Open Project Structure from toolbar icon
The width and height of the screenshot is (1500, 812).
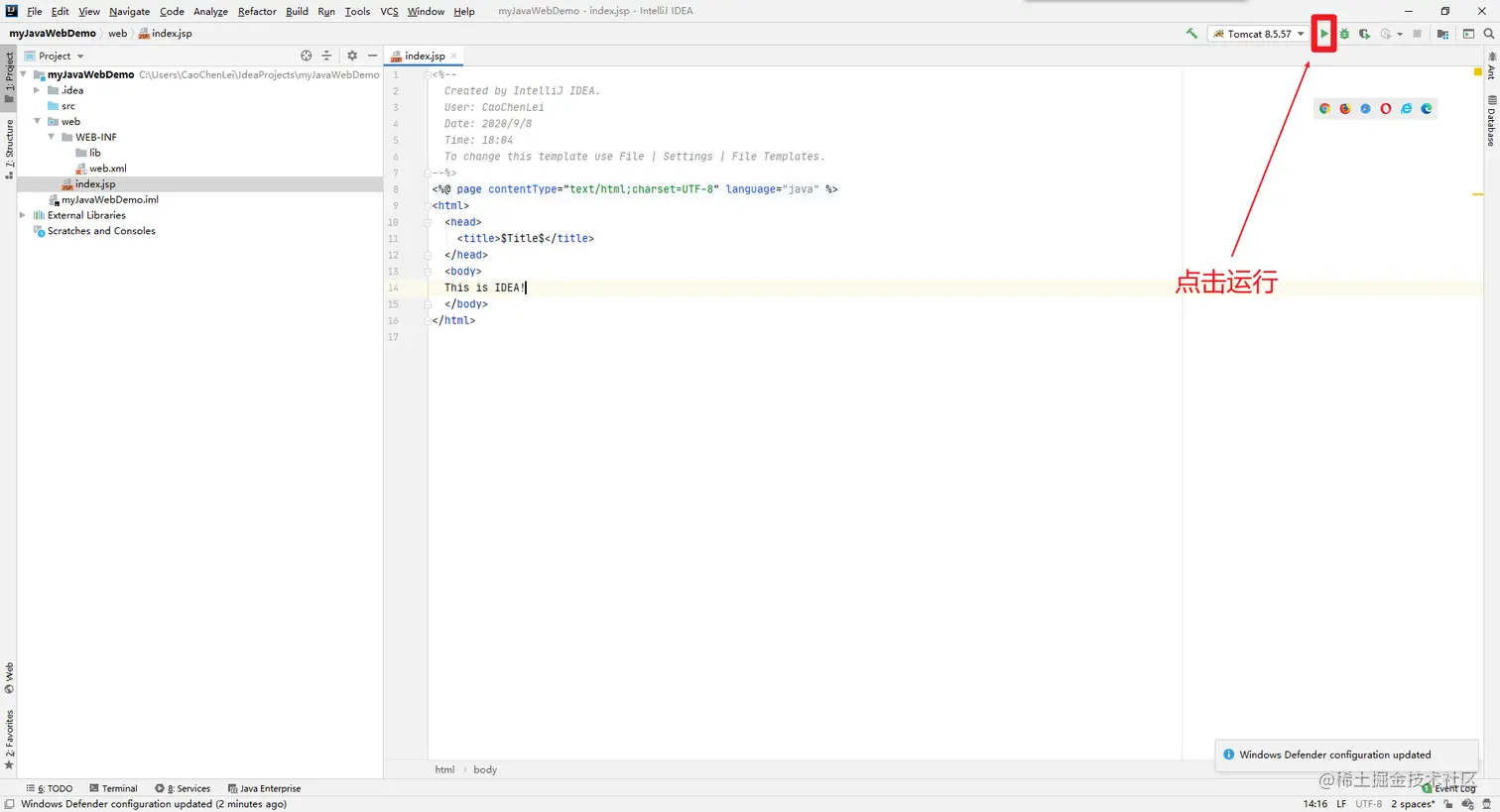coord(1442,34)
